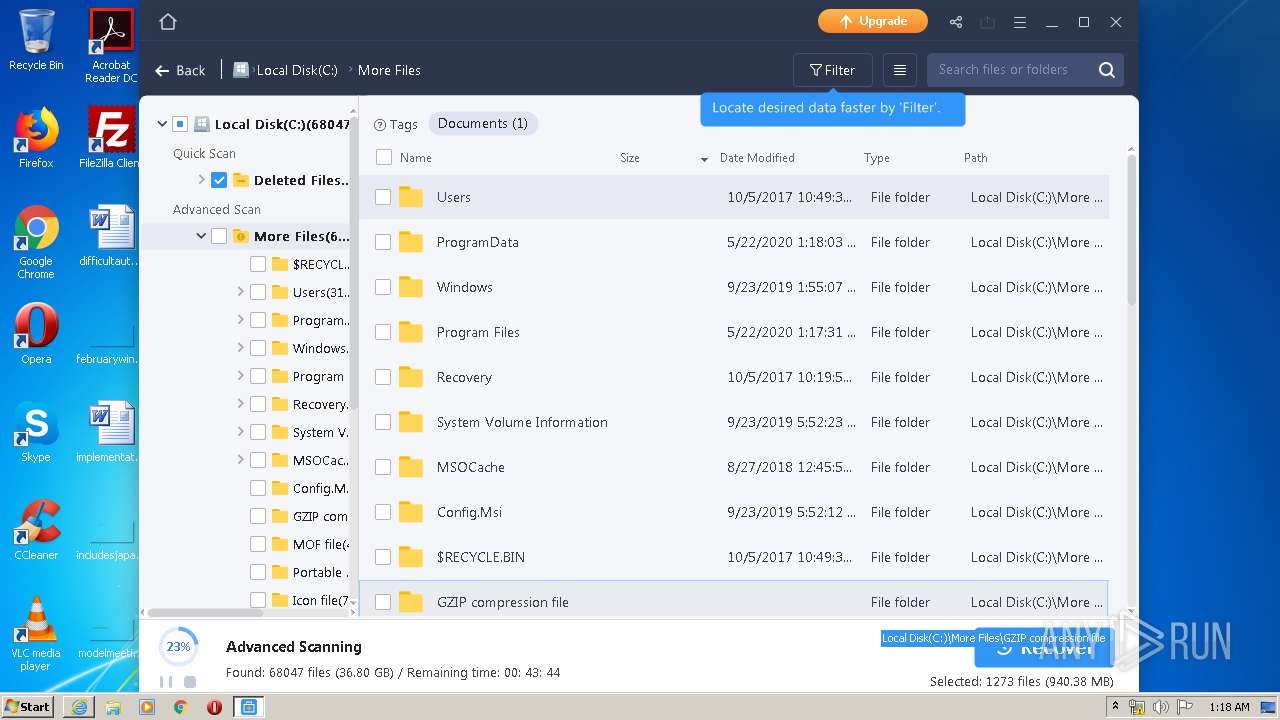This screenshot has width=1280, height=720.
Task: Click the Recover button
Action: coord(1044,648)
